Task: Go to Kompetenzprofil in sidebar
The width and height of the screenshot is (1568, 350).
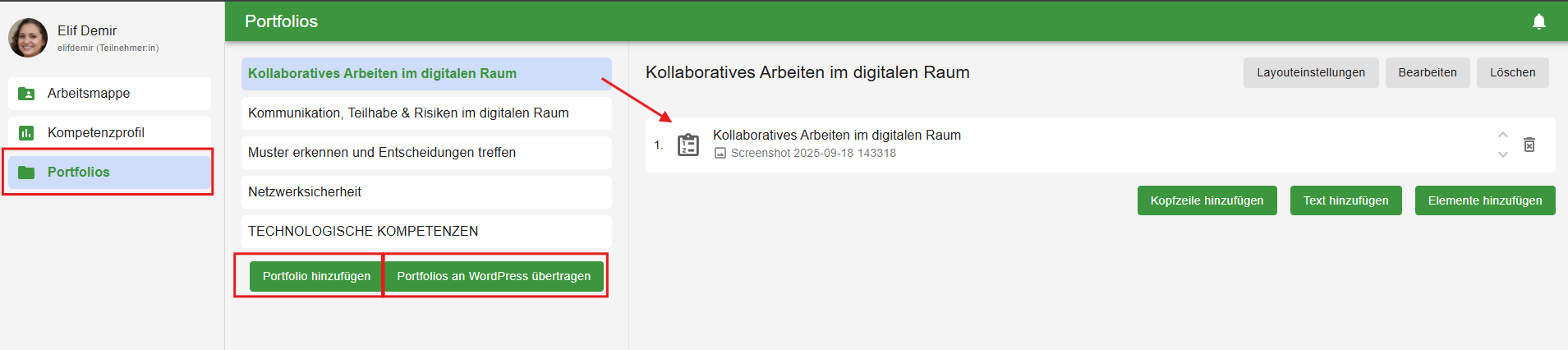Action: pos(96,133)
